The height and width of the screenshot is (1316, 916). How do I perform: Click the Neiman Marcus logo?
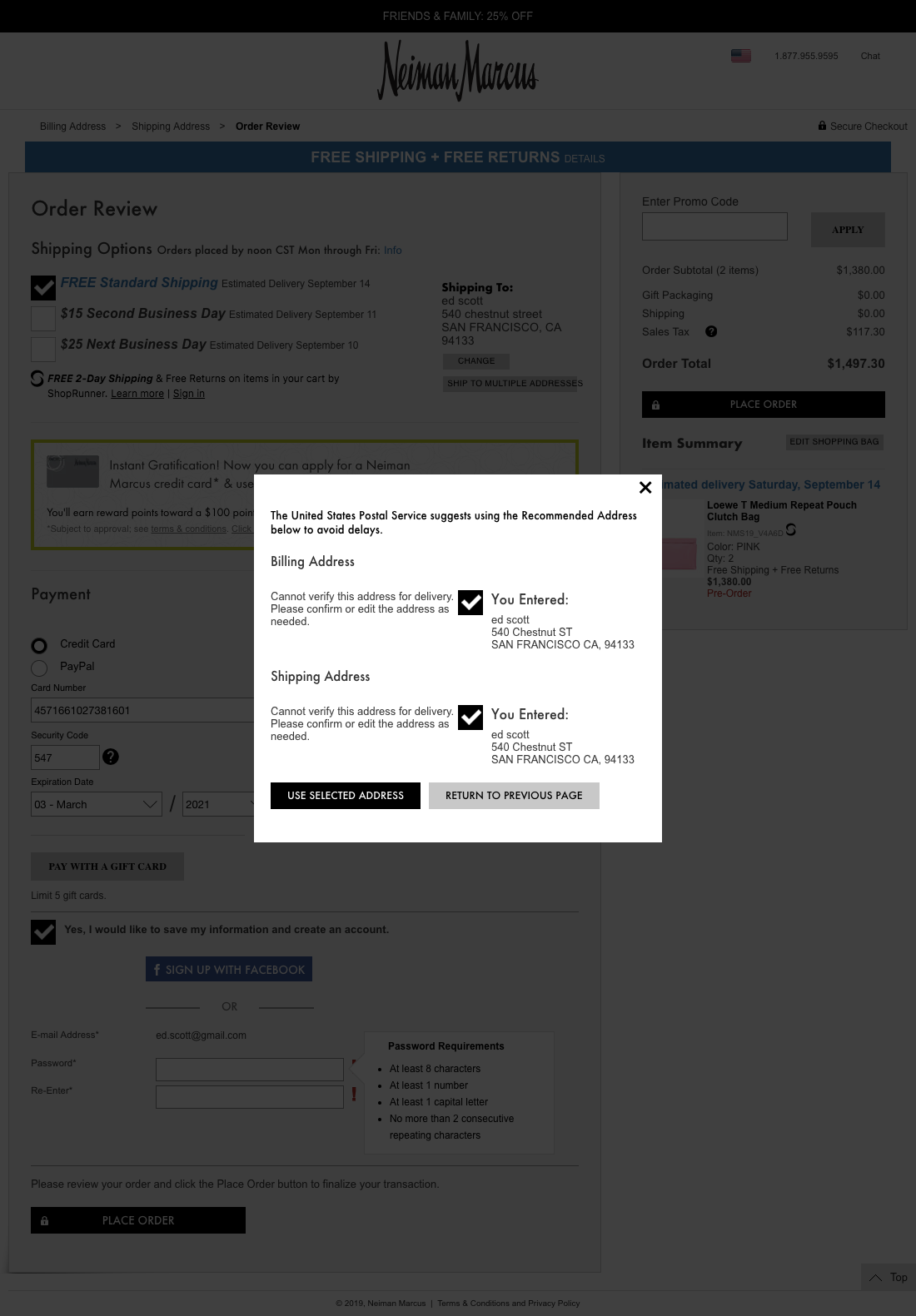pyautogui.click(x=458, y=71)
